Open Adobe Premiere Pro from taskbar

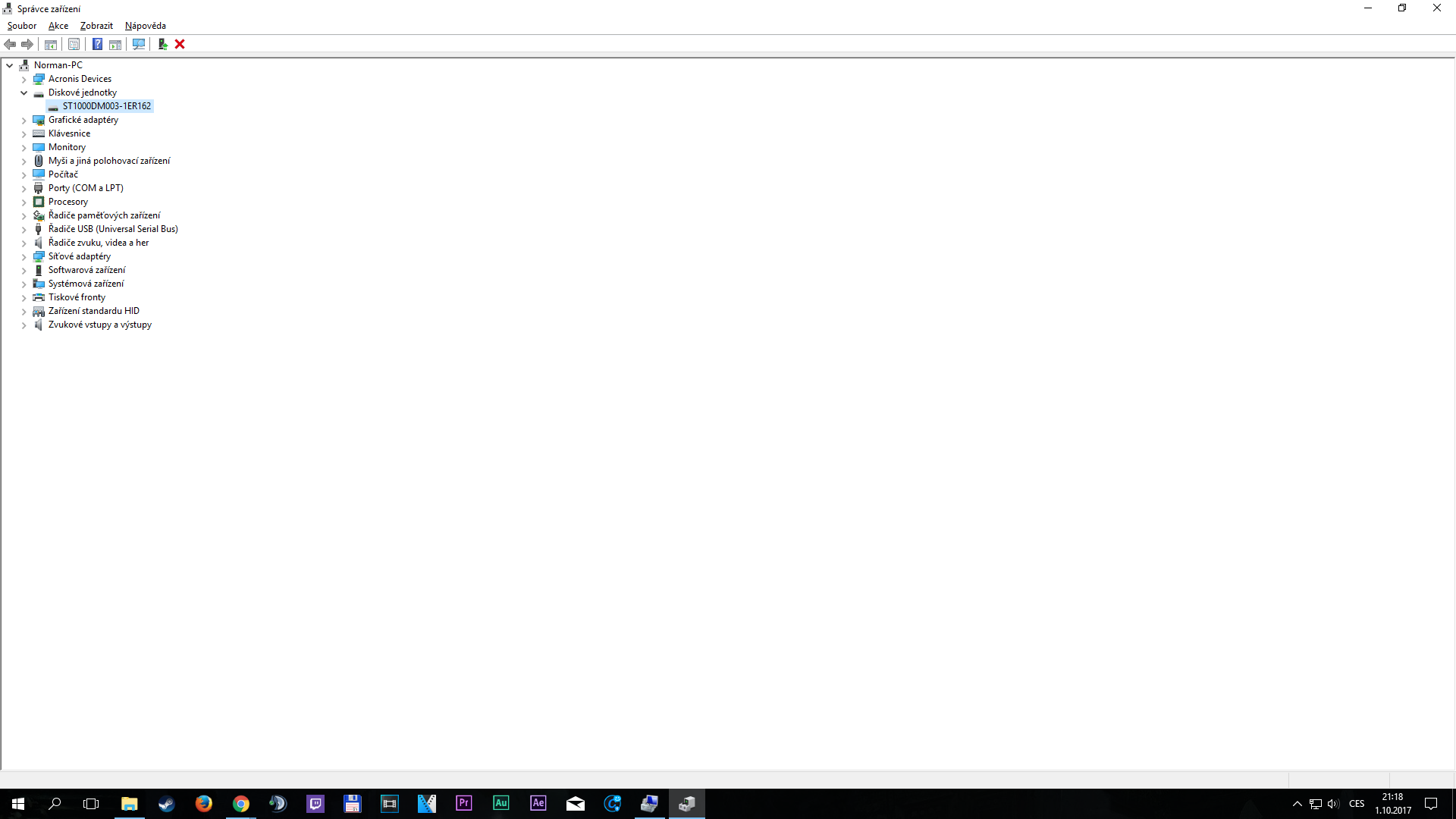point(464,803)
